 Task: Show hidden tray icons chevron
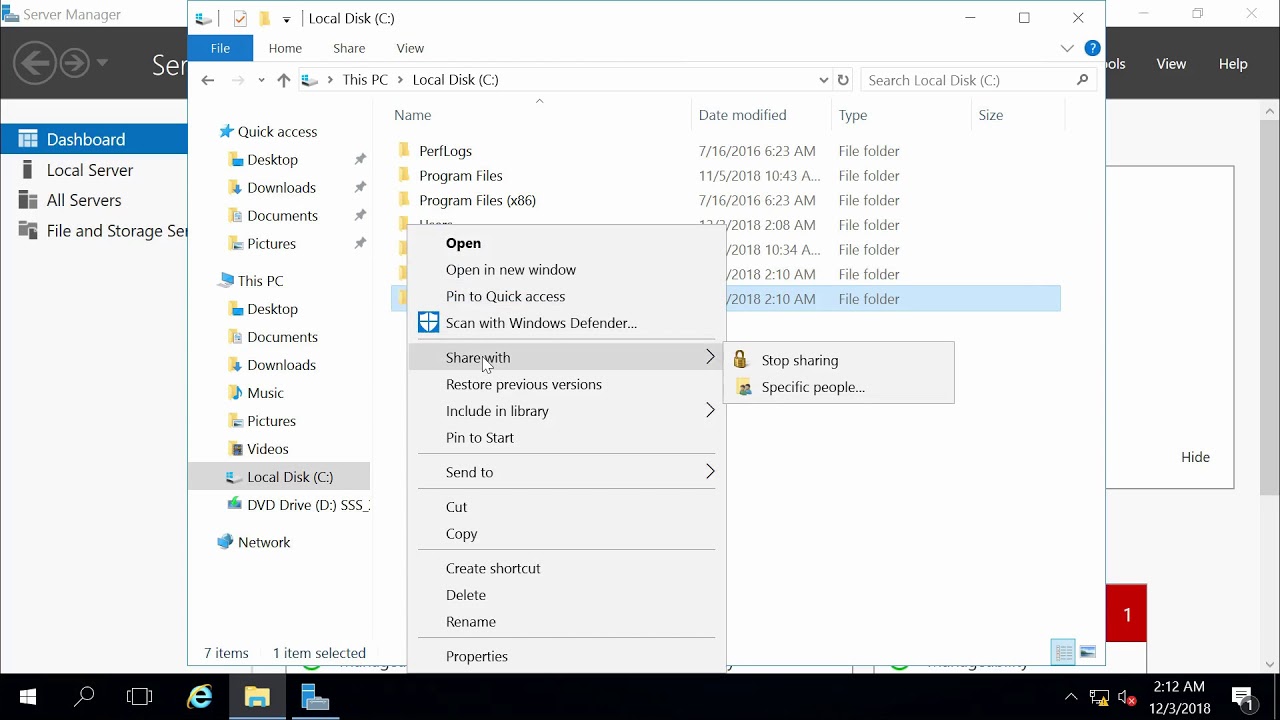pyautogui.click(x=1071, y=697)
